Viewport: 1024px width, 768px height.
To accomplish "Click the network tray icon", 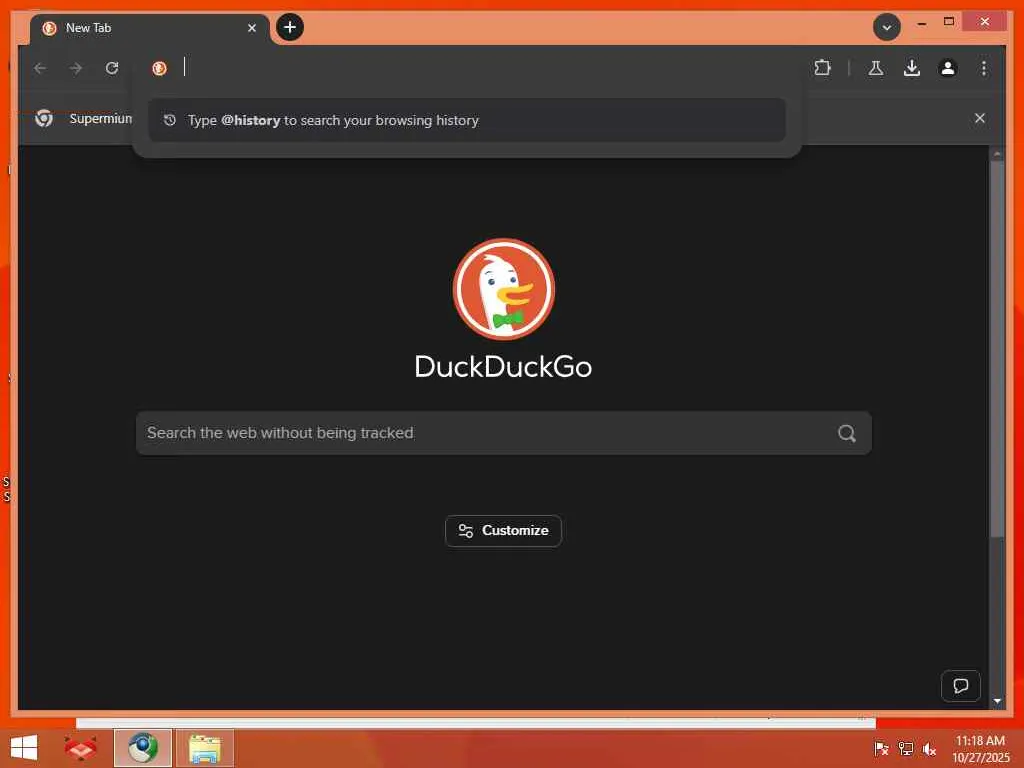I will (x=906, y=748).
